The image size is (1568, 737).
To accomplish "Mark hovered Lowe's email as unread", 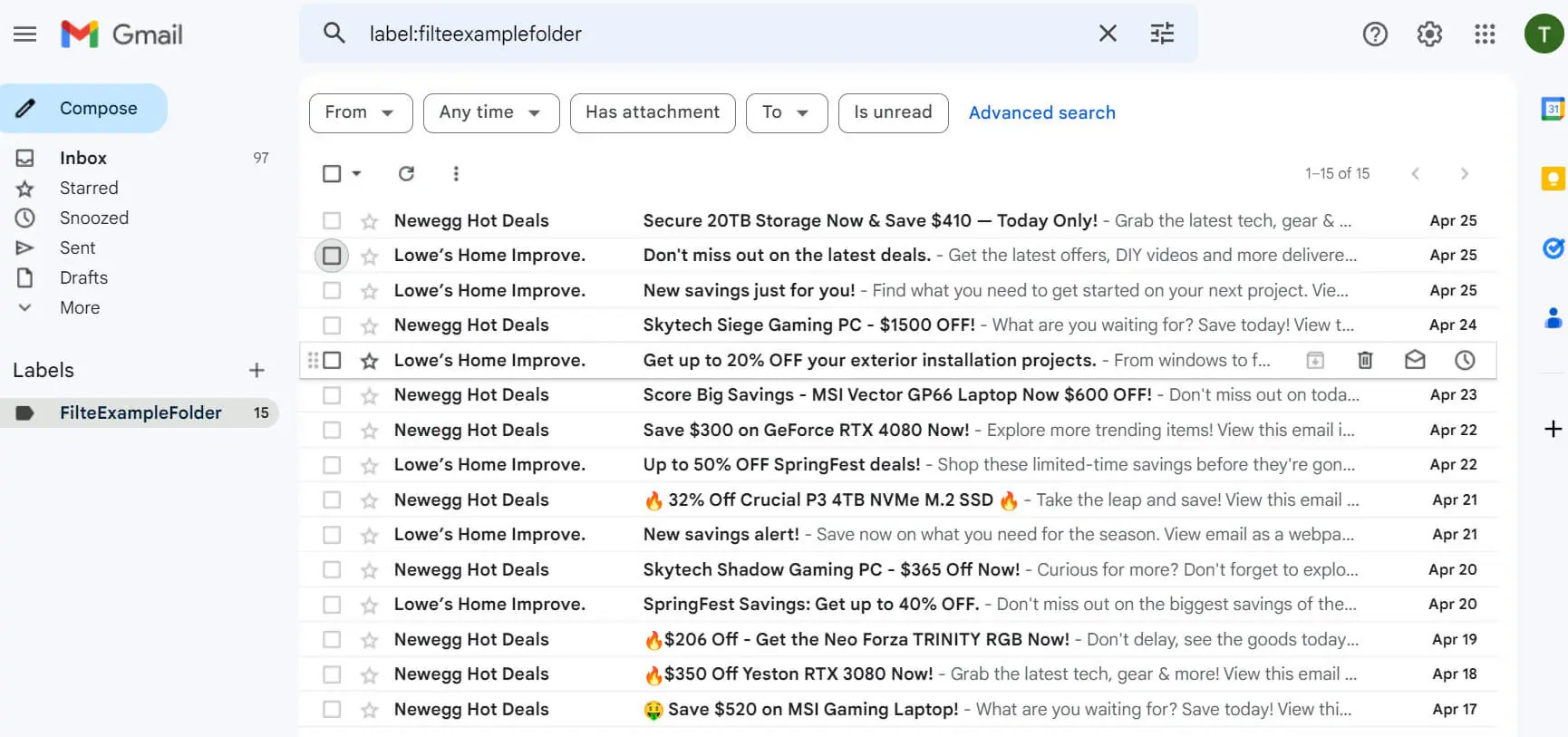I will click(1415, 360).
